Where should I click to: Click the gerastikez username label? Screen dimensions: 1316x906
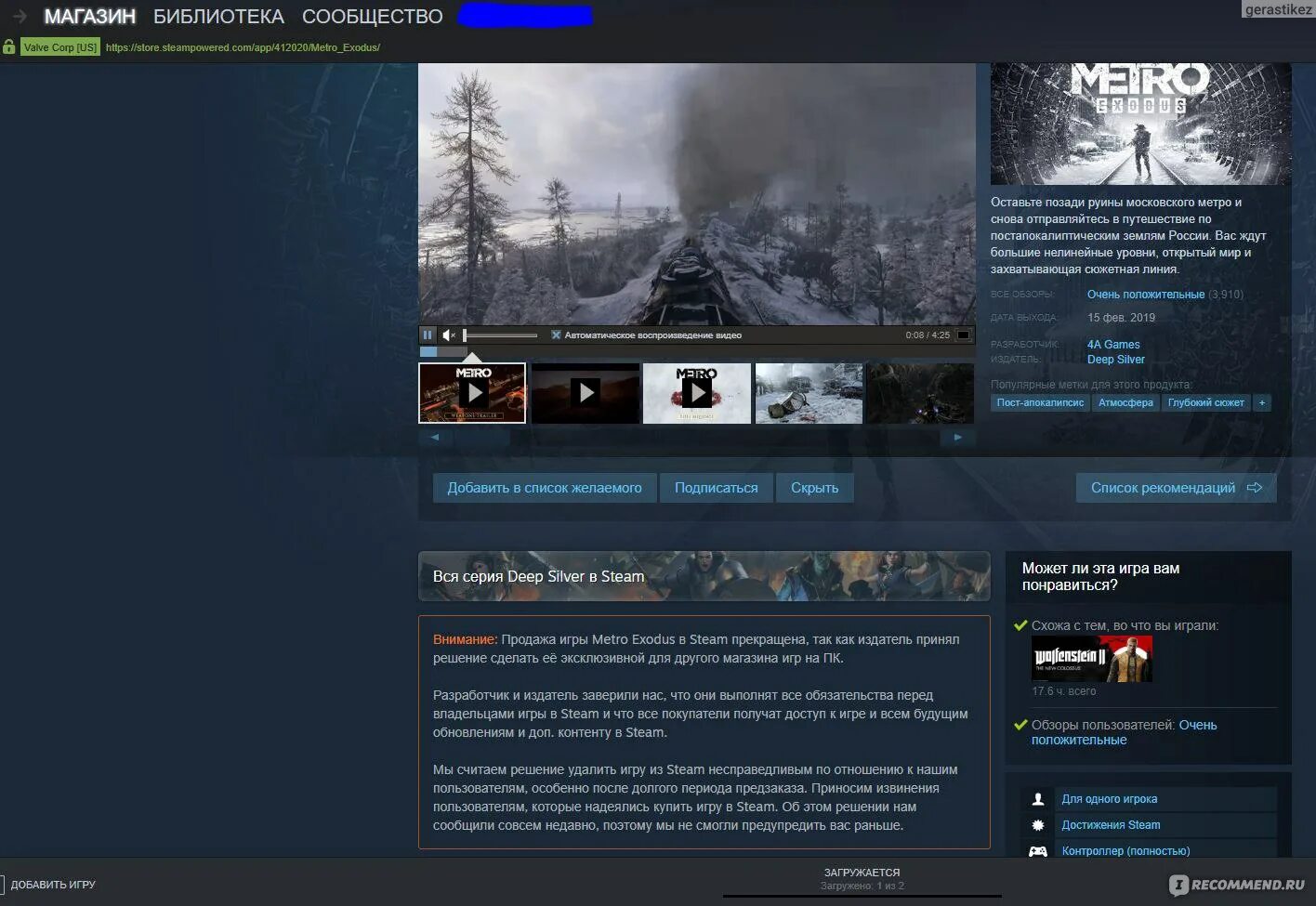1278,9
